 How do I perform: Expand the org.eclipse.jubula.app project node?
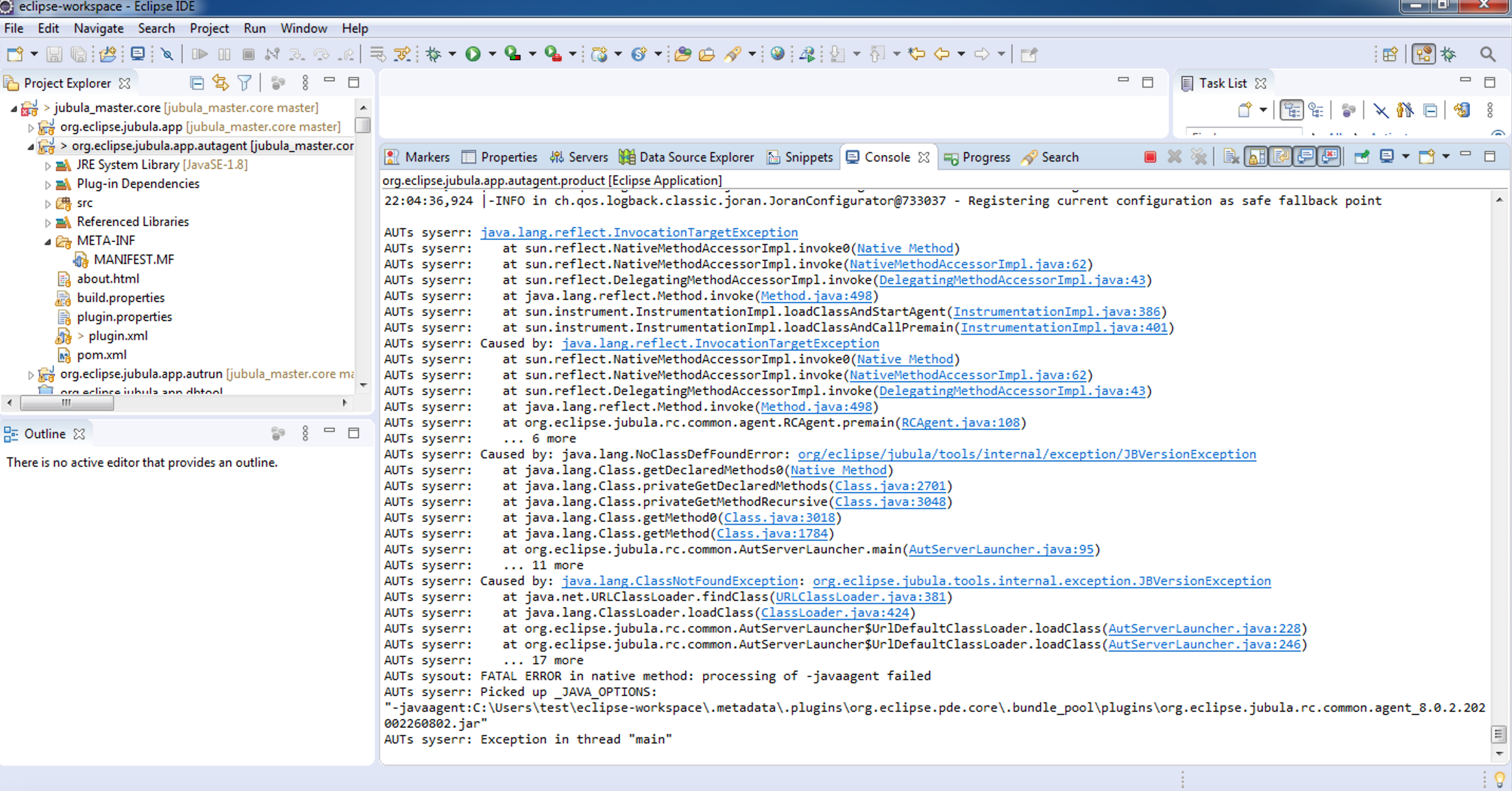(x=31, y=127)
